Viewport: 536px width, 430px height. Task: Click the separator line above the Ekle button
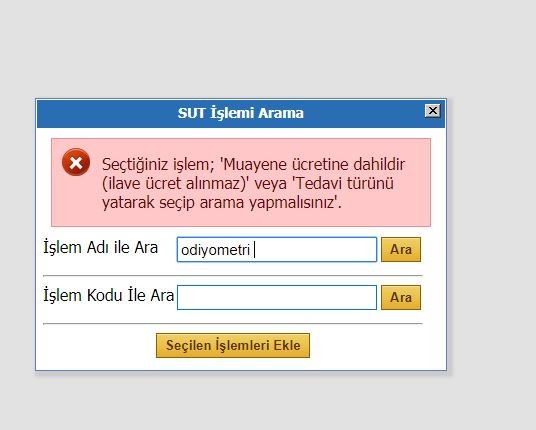233,323
